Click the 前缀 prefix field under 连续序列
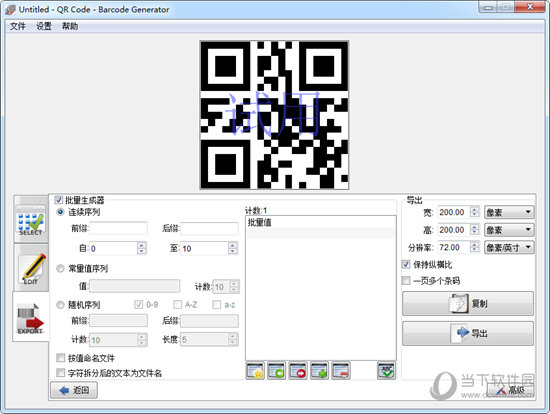Viewport: 550px width, 414px height. (119, 228)
